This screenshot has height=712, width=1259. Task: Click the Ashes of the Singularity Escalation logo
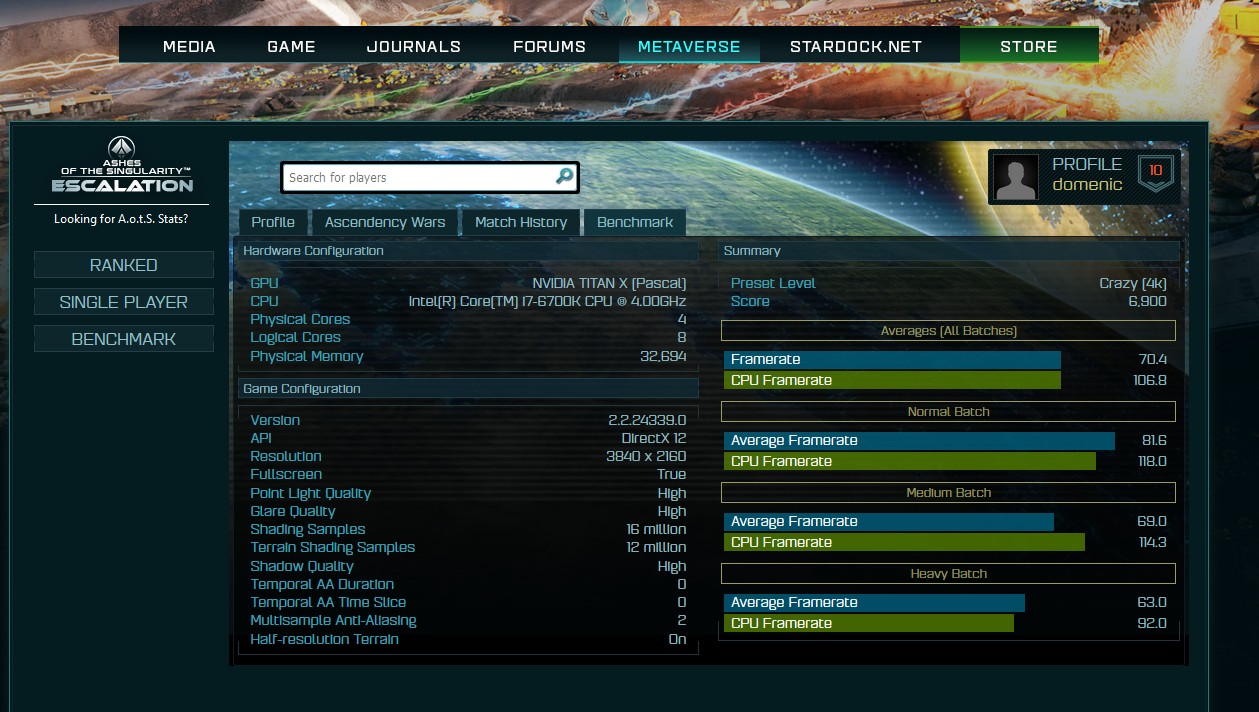[x=122, y=166]
